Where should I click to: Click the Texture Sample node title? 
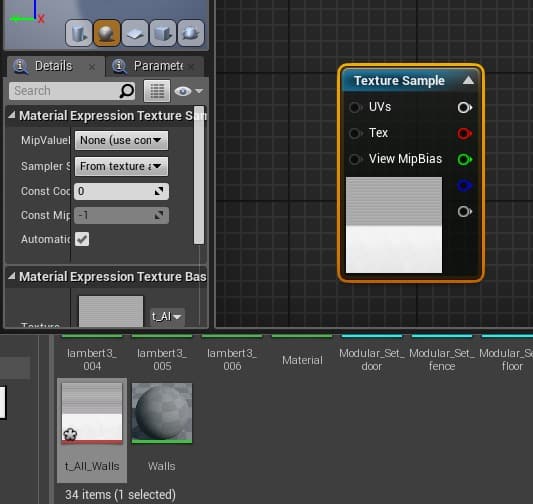pos(399,81)
